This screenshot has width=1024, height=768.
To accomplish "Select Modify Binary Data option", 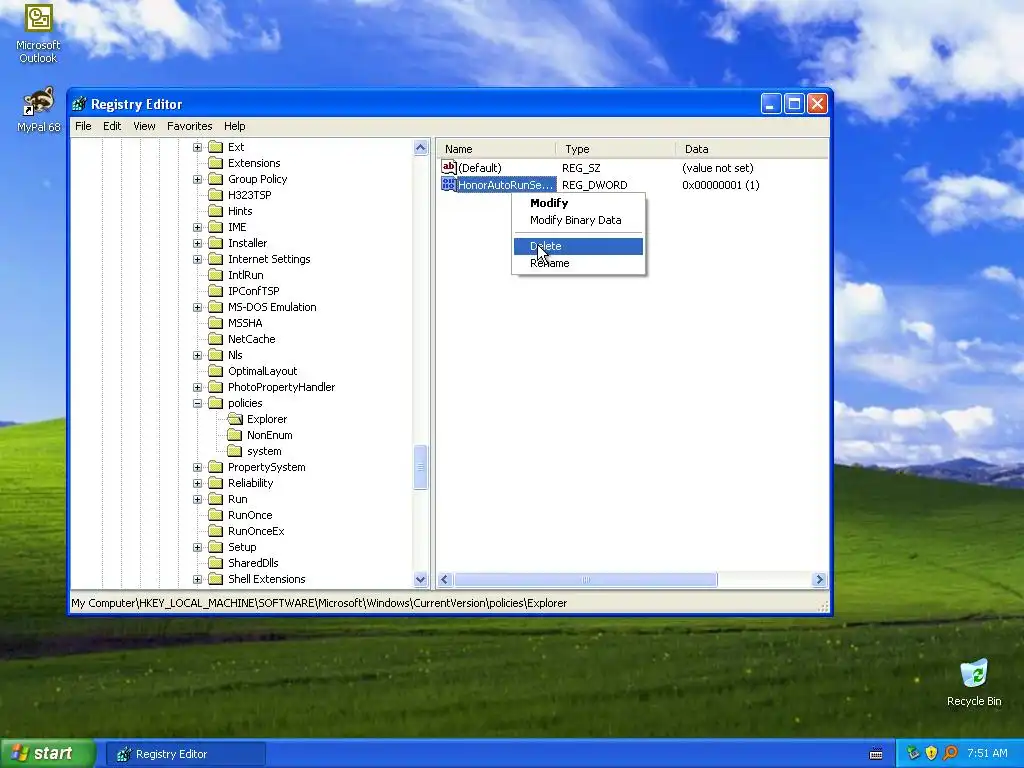I will coord(578,220).
